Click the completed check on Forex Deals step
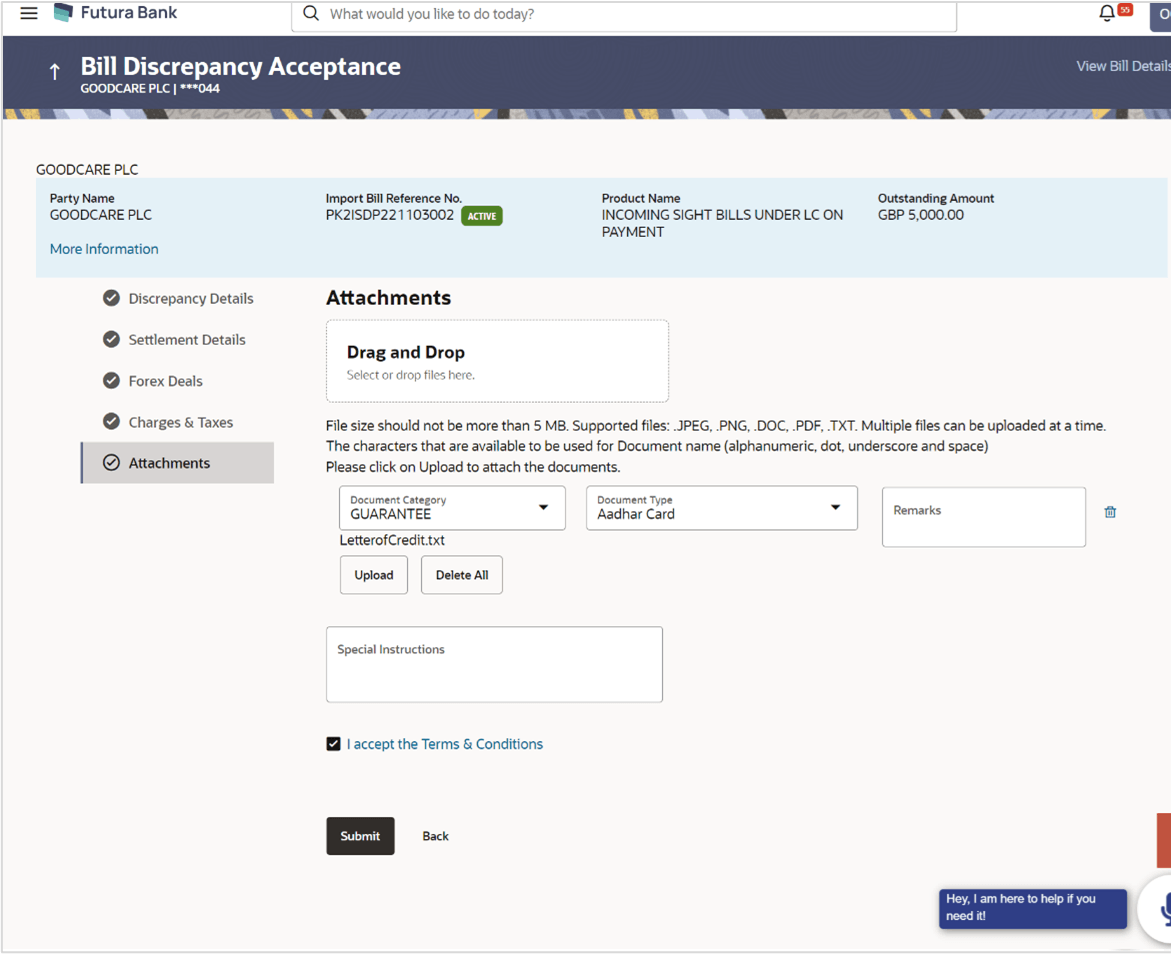1171x954 pixels. click(x=111, y=380)
